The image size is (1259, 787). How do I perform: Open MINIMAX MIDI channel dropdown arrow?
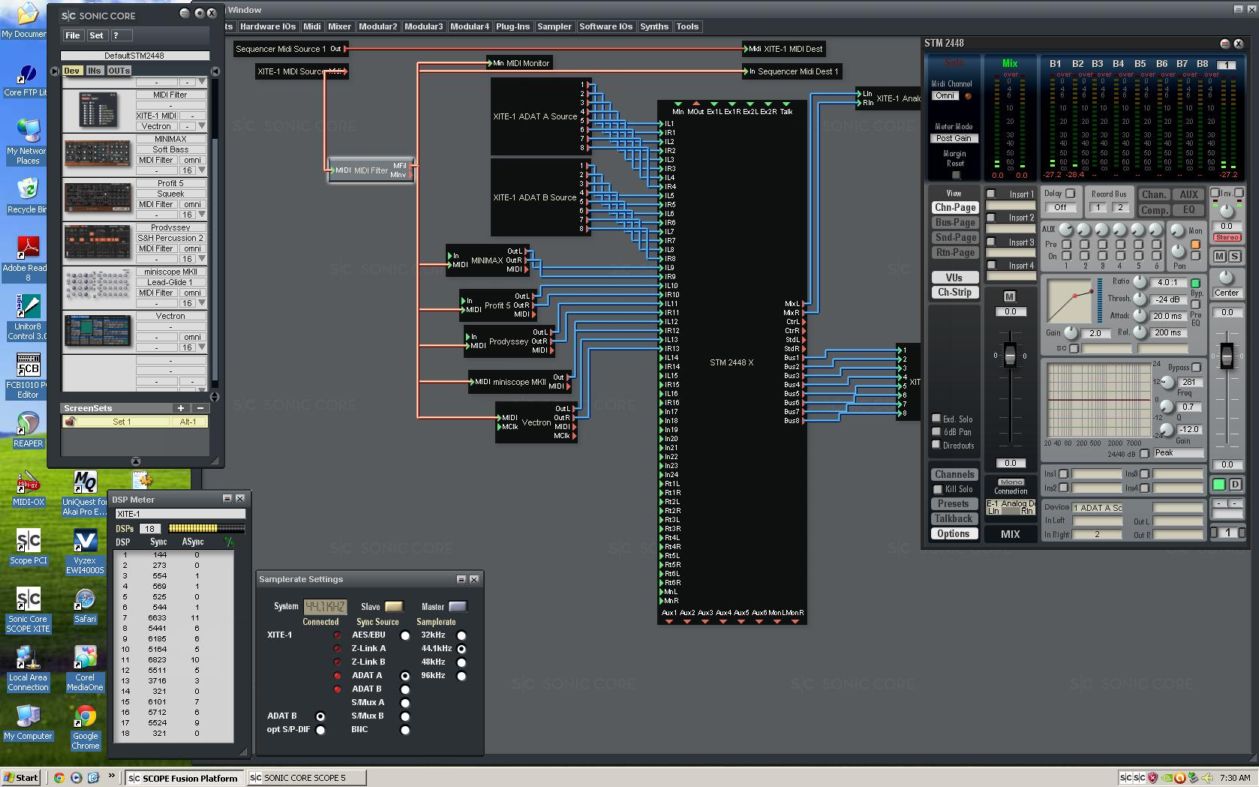(x=201, y=171)
